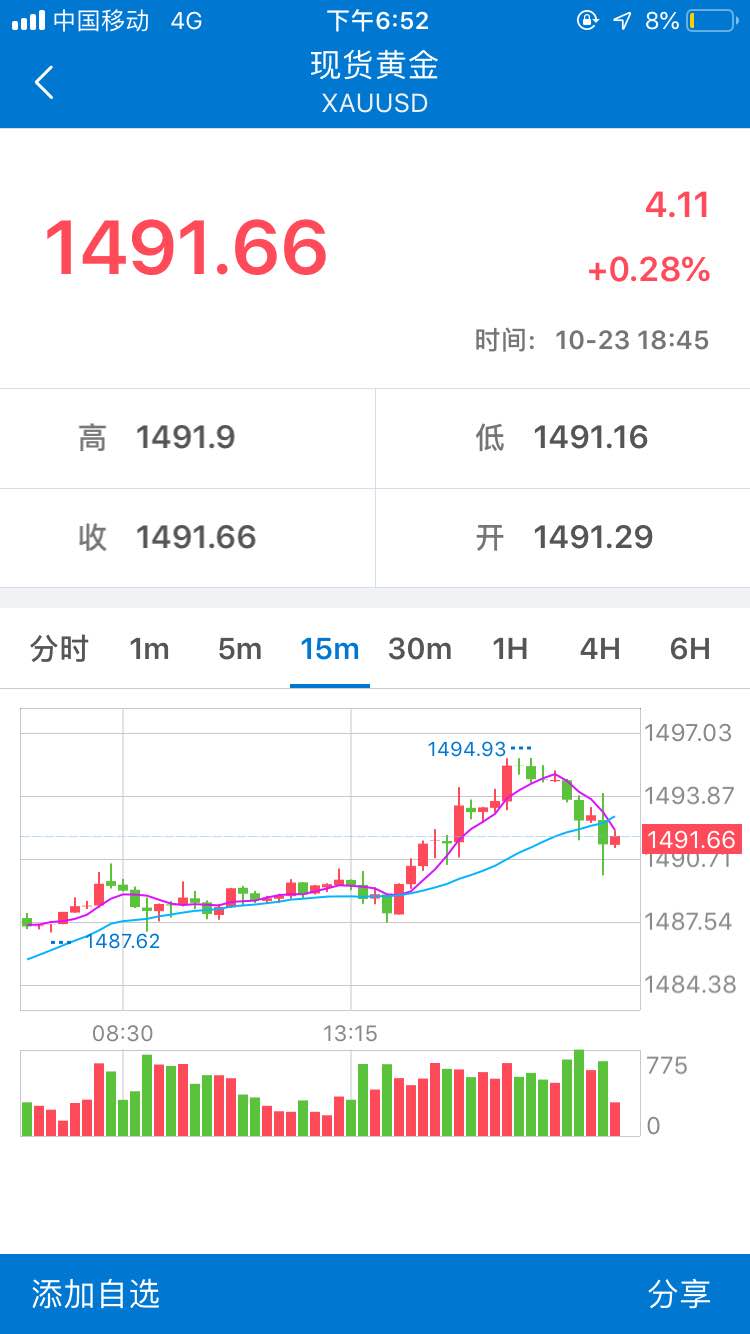The height and width of the screenshot is (1334, 750).
Task: Switch to the 5m timeframe
Action: 240,649
